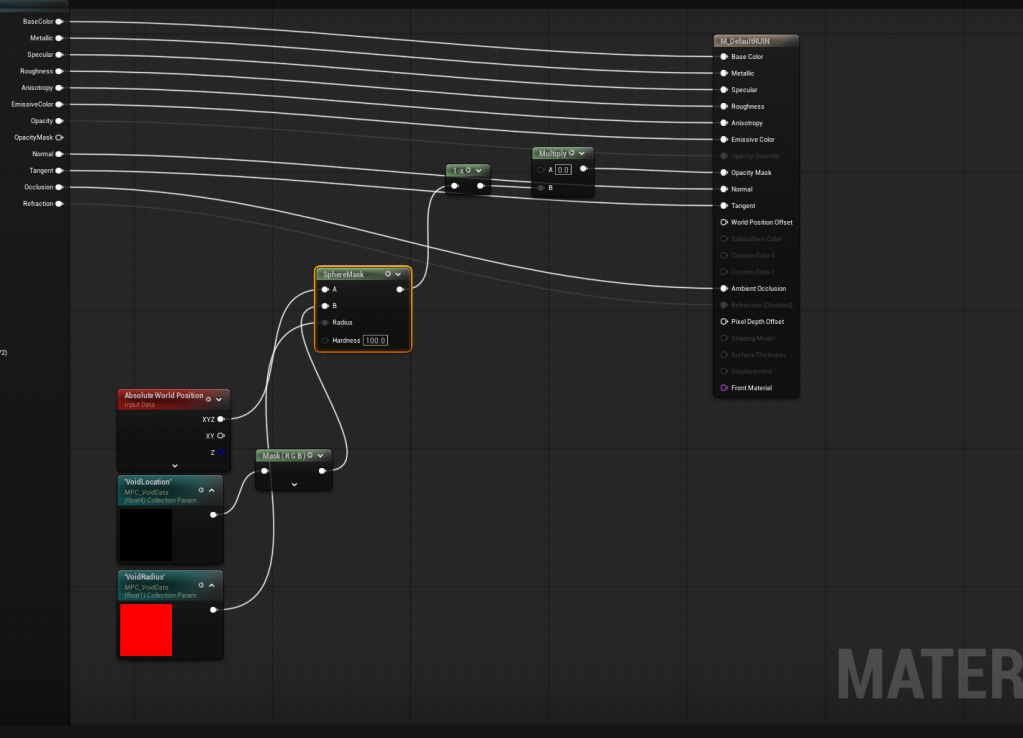Click the XYZ output pin on Absolute World Position
The height and width of the screenshot is (738, 1023).
(220, 419)
